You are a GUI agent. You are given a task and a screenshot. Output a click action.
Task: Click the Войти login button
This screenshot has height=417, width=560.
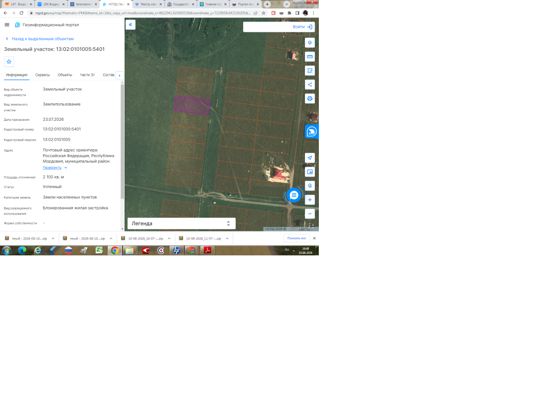click(x=302, y=27)
